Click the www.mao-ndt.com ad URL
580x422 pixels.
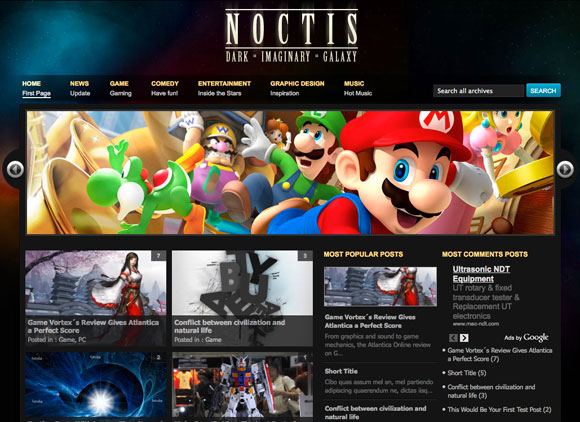click(x=476, y=324)
